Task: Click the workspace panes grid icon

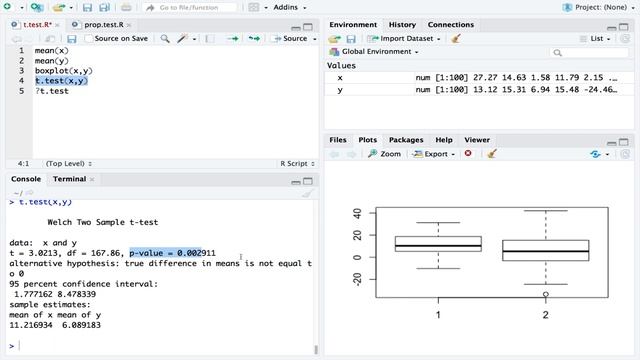Action: pos(254,7)
